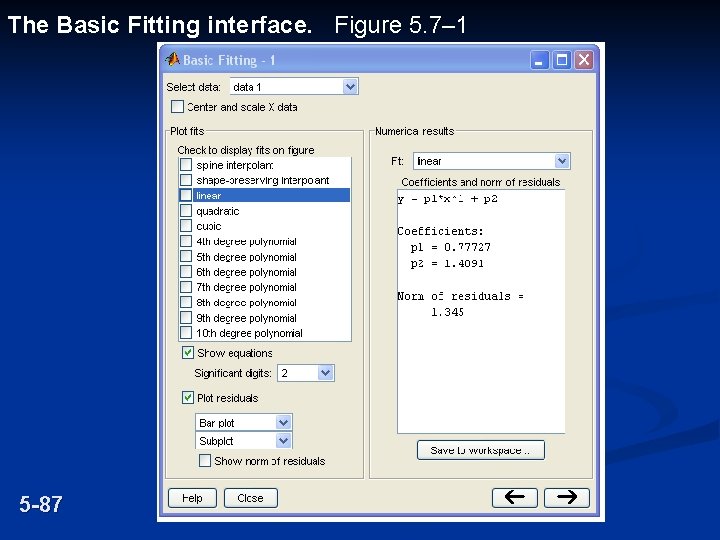Check 9th degree polynomial fit
720x540 pixels.
pos(186,318)
